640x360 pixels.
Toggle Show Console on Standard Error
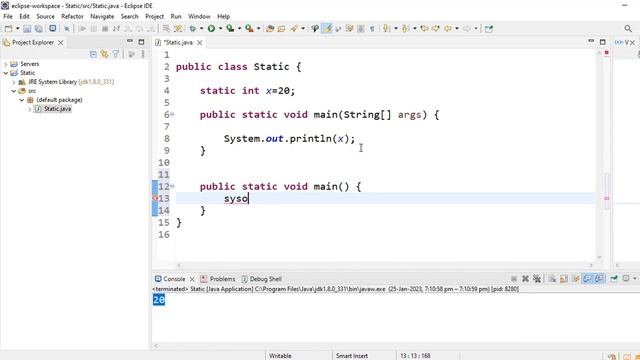[599, 279]
